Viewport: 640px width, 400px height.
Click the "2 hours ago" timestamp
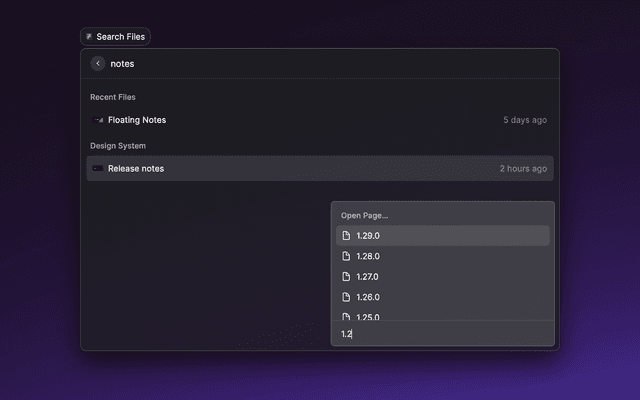tap(523, 168)
